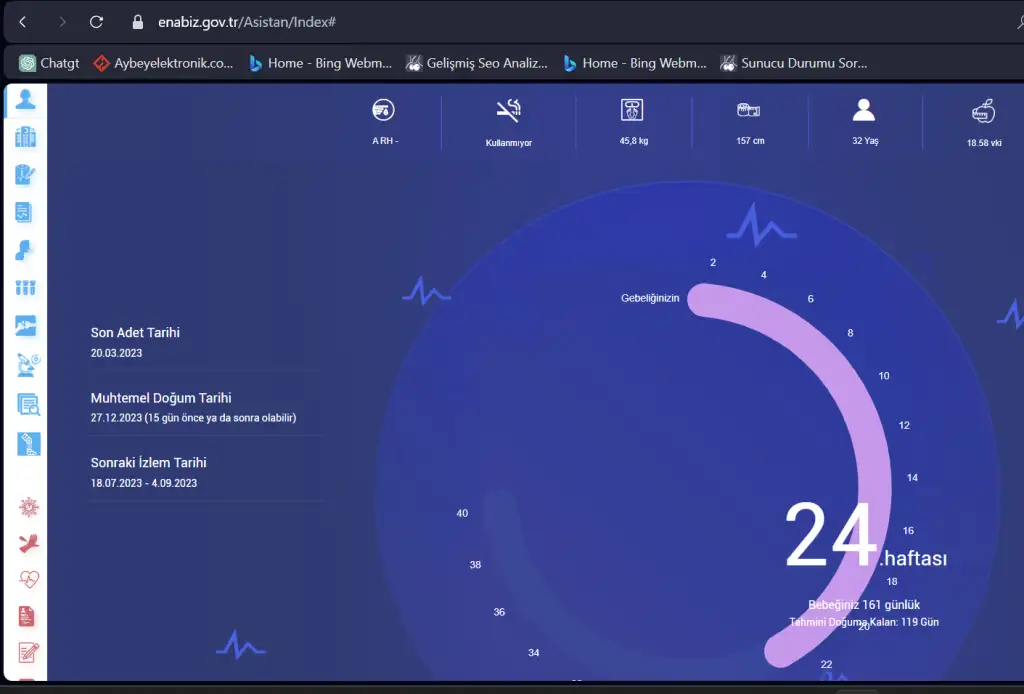Open the red heart pulse sidebar icon
The image size is (1024, 694).
tap(29, 579)
